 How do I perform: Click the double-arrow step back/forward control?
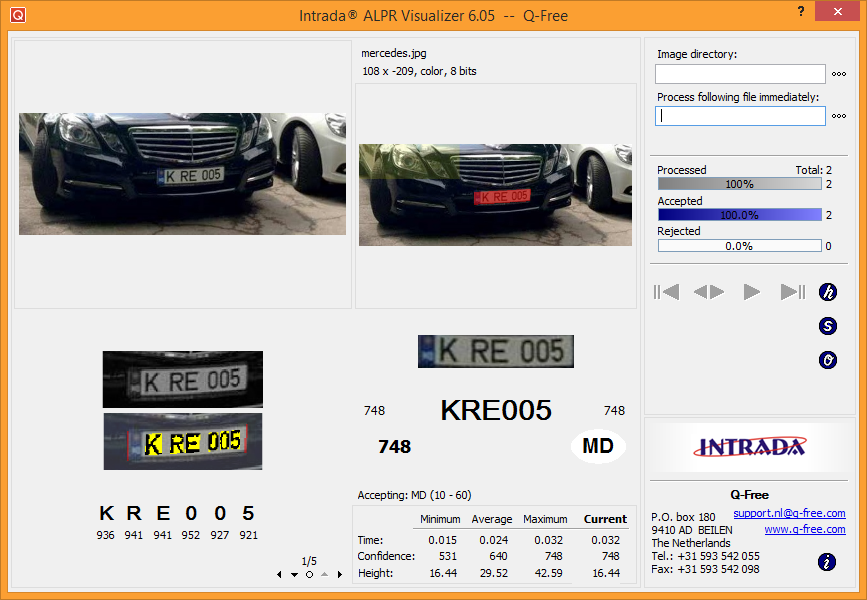(x=709, y=292)
